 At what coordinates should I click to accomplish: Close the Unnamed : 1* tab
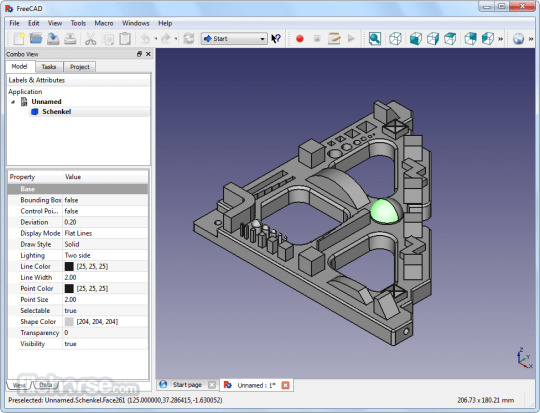coord(285,385)
